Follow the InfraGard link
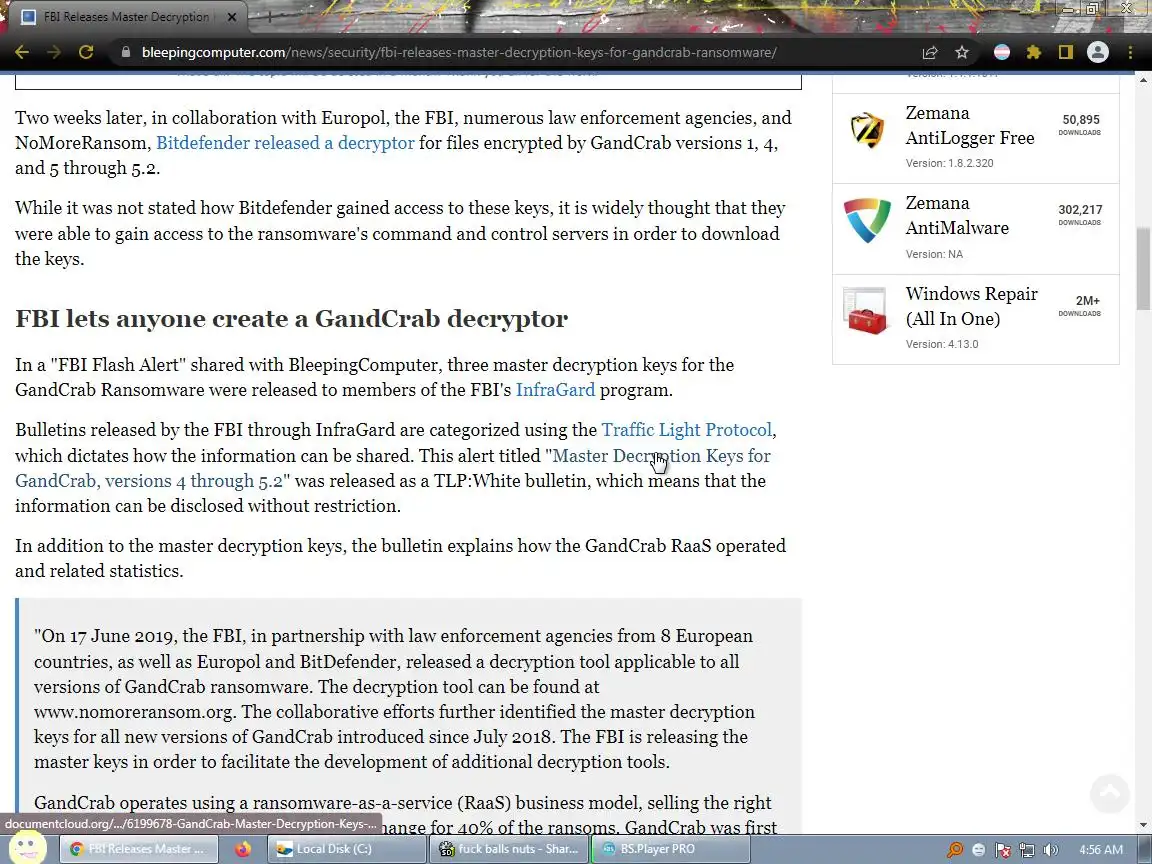This screenshot has width=1152, height=864. coord(555,389)
